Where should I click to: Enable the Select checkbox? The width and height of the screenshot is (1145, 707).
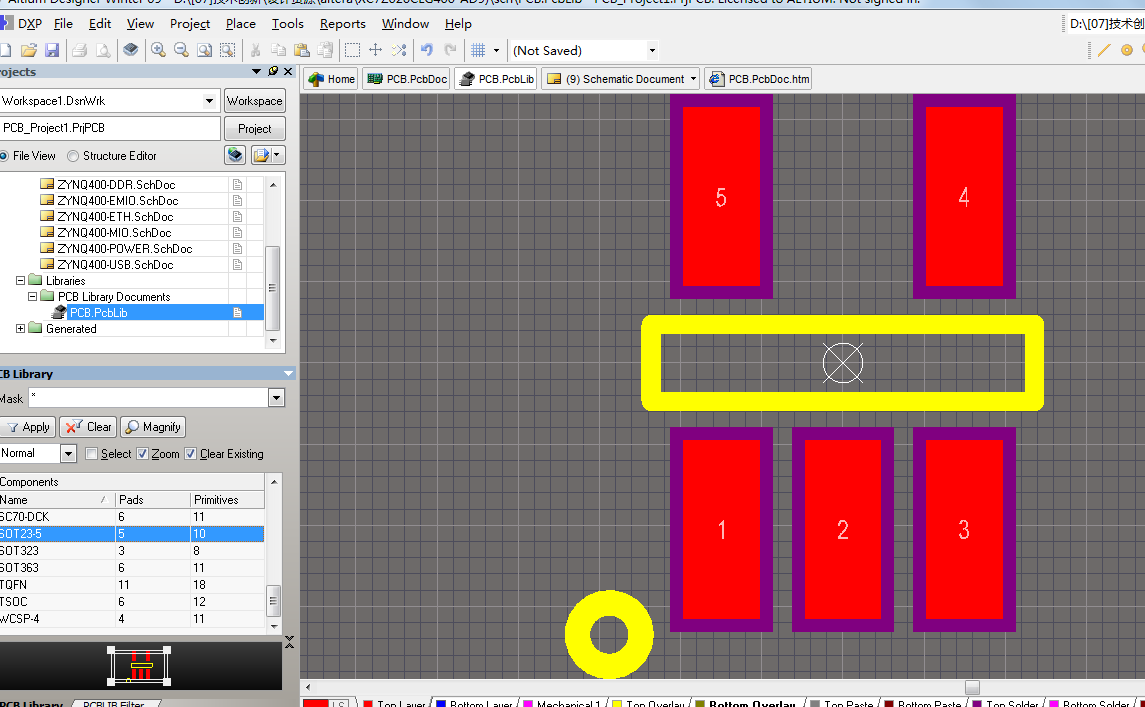click(91, 454)
